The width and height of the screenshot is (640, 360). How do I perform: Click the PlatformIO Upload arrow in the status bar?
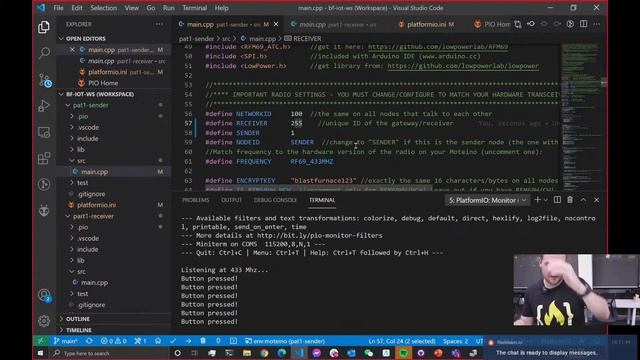pyautogui.click(x=188, y=341)
